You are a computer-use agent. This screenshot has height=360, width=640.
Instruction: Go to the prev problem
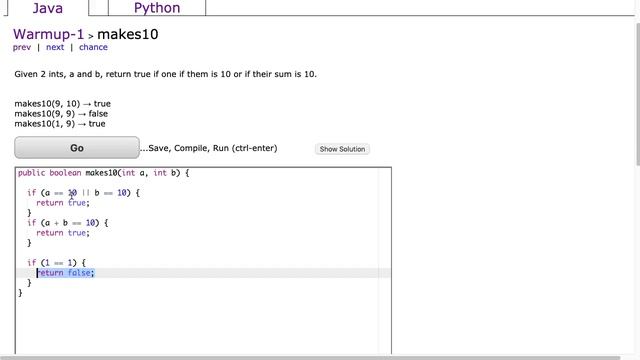[22, 47]
